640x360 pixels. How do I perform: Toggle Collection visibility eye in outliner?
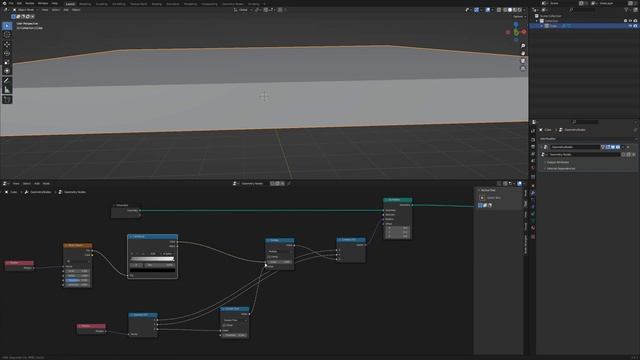tap(630, 21)
